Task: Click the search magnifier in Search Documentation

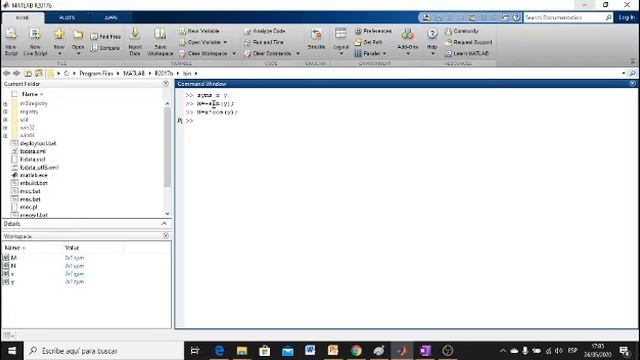Action: click(x=608, y=18)
